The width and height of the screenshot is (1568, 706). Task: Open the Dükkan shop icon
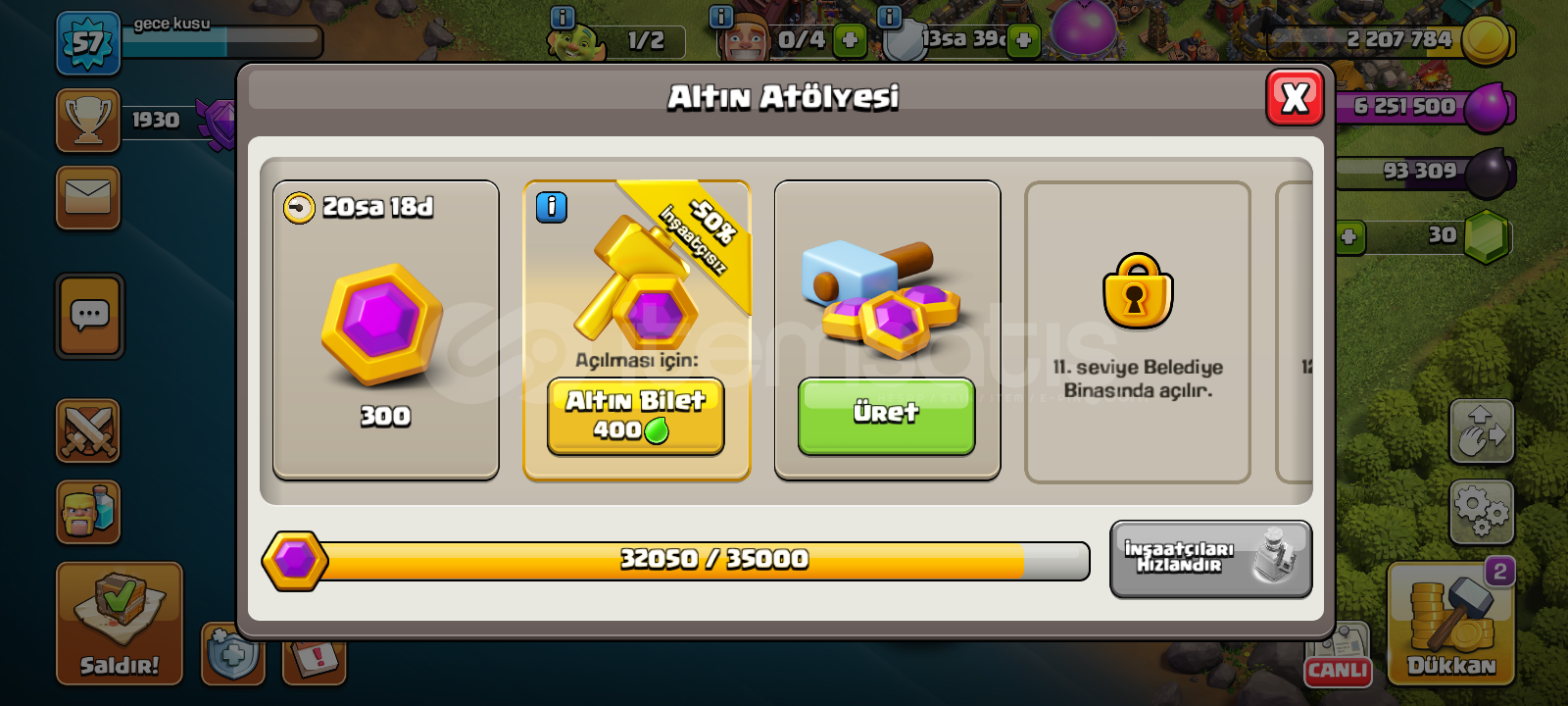(1451, 624)
